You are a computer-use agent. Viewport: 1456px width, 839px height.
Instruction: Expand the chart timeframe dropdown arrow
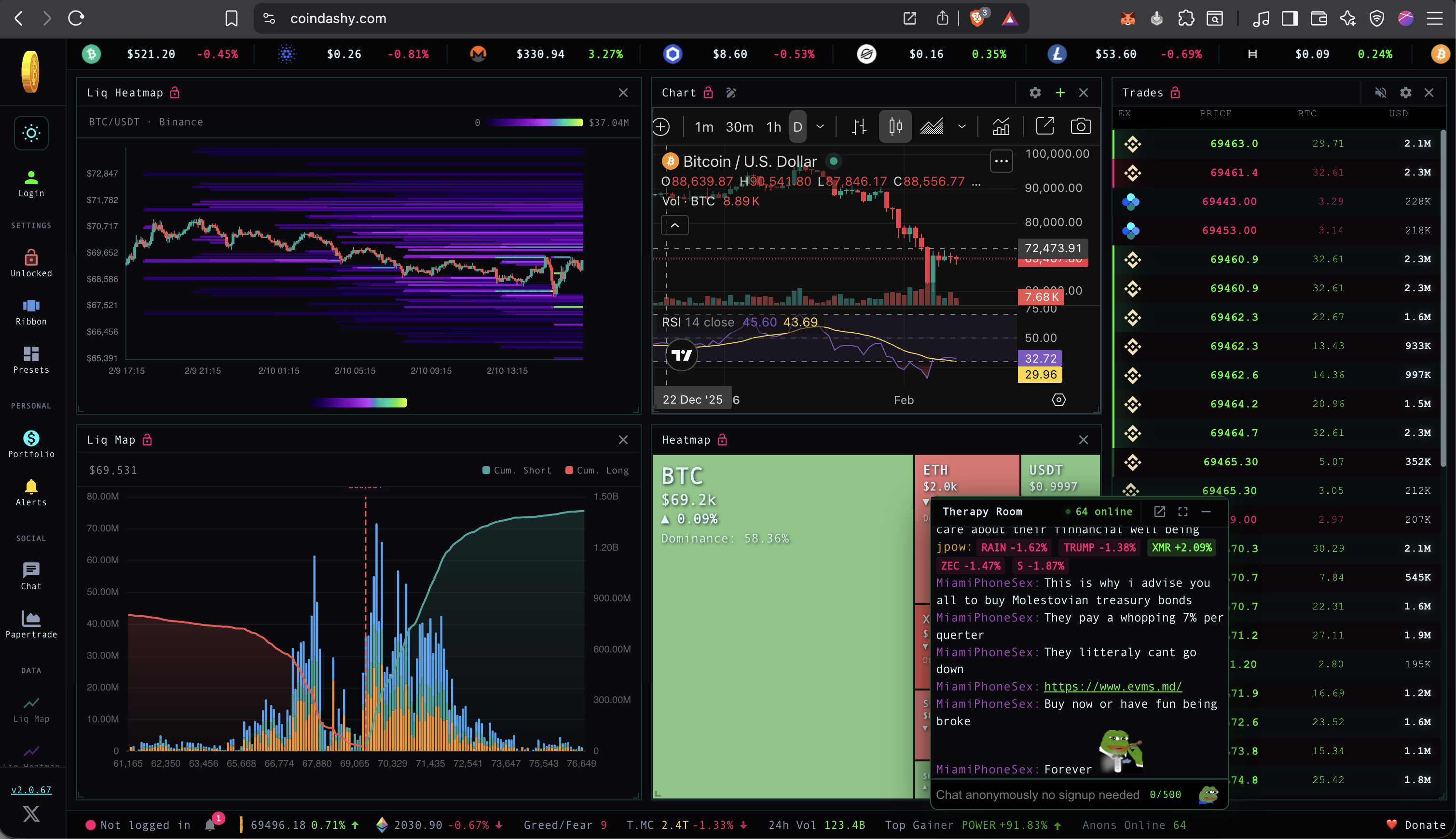coord(820,126)
